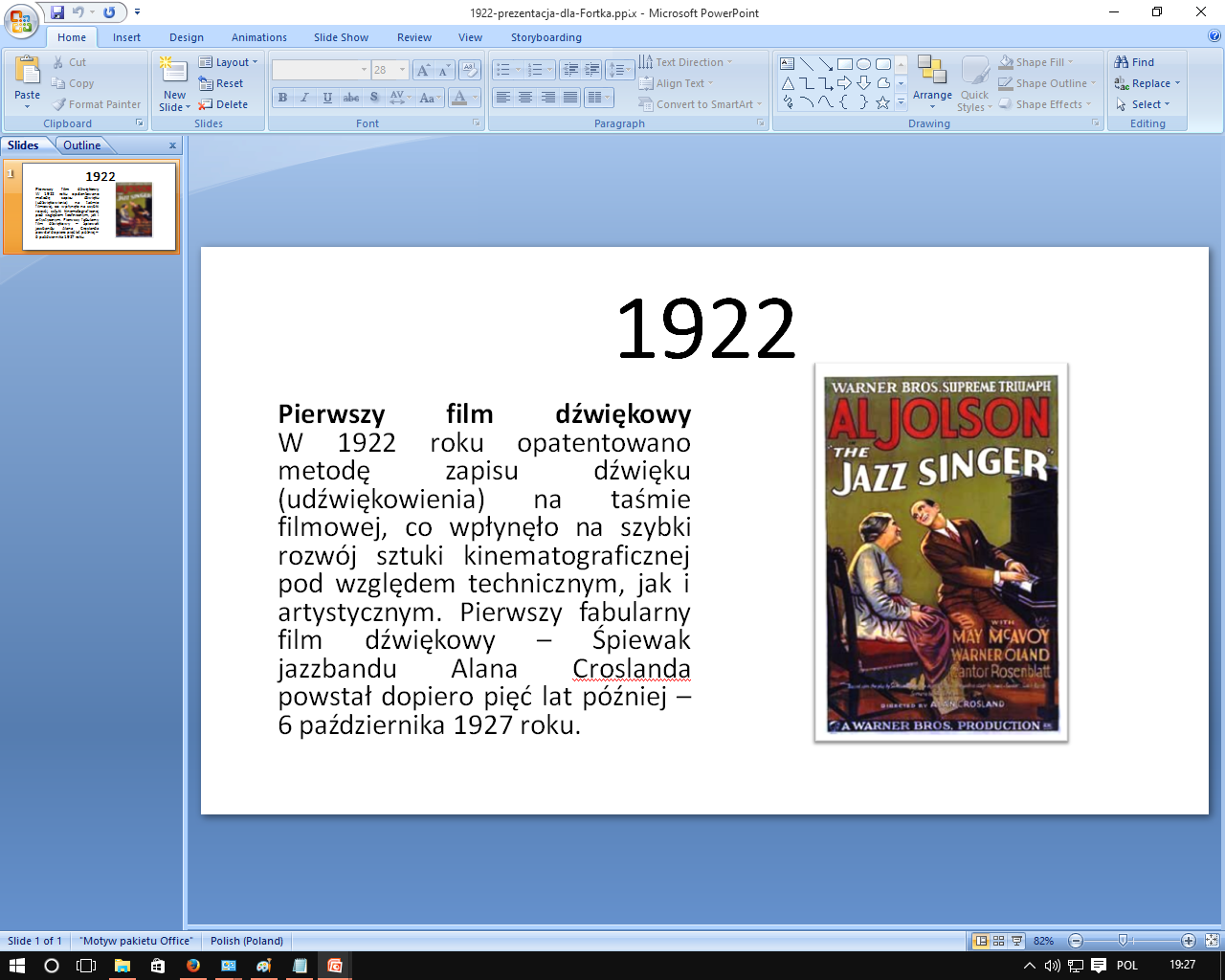Open Find with the binoculars icon
The image size is (1225, 980).
pyautogui.click(x=1134, y=62)
